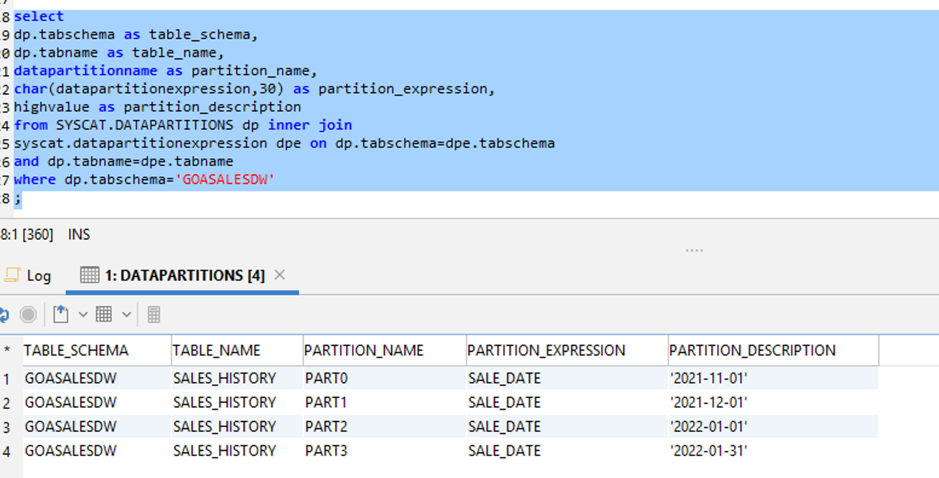Open the export options dropdown arrow
939x478 pixels.
point(82,314)
